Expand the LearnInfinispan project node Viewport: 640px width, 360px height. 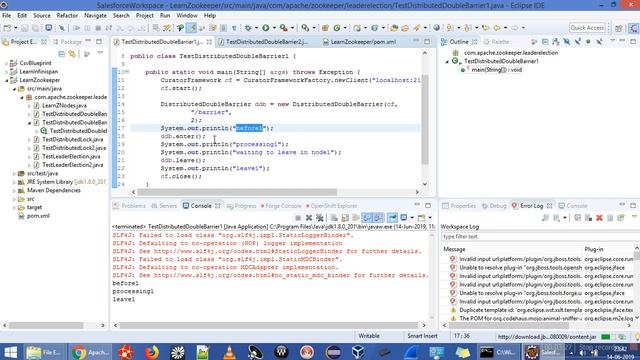[6, 71]
